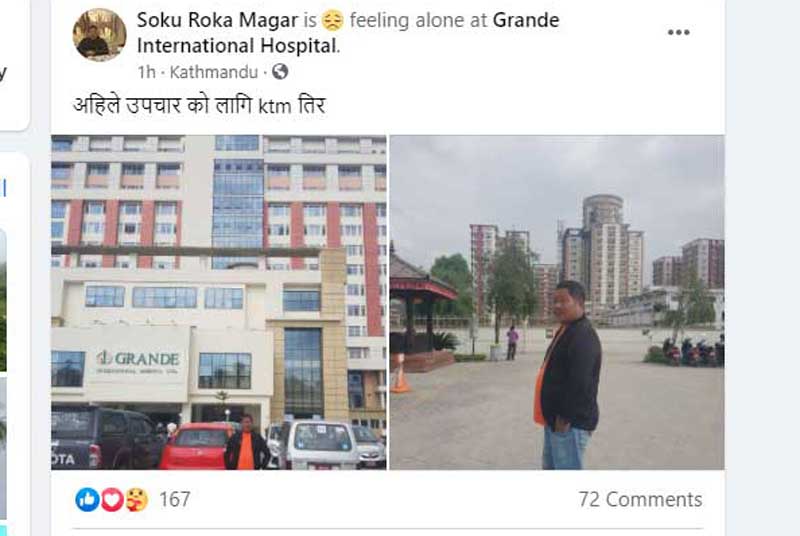800x536 pixels.
Task: Click the white sidebar card ending in y
Action: click(14, 65)
